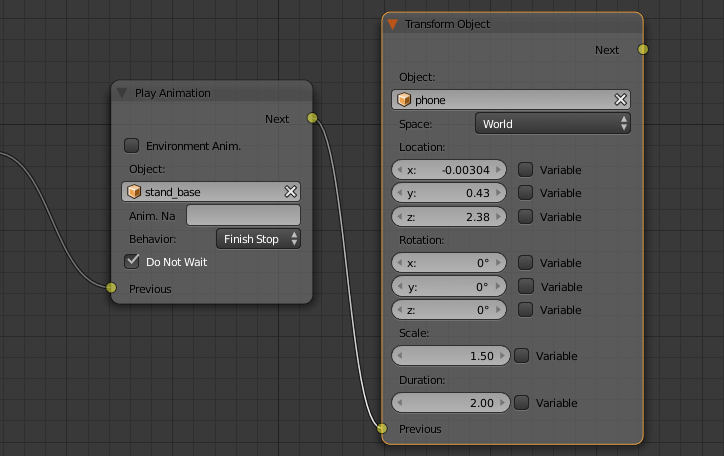The image size is (724, 456).
Task: Clear the stand_base object with X
Action: (290, 192)
